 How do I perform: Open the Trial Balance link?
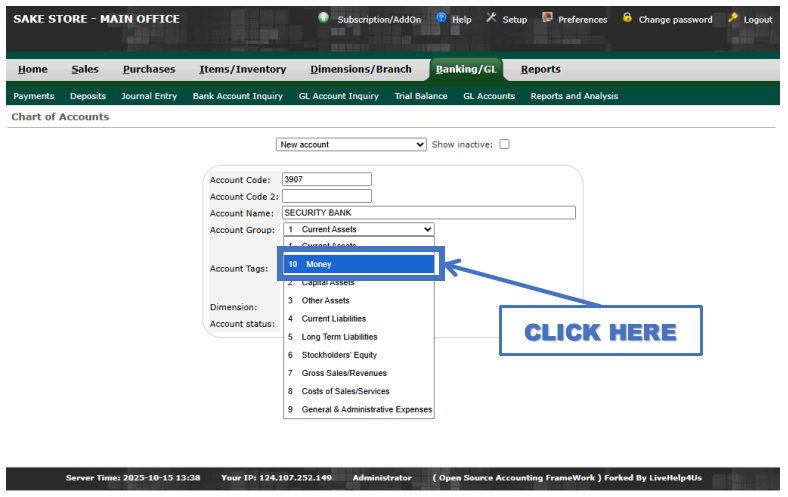tap(421, 96)
